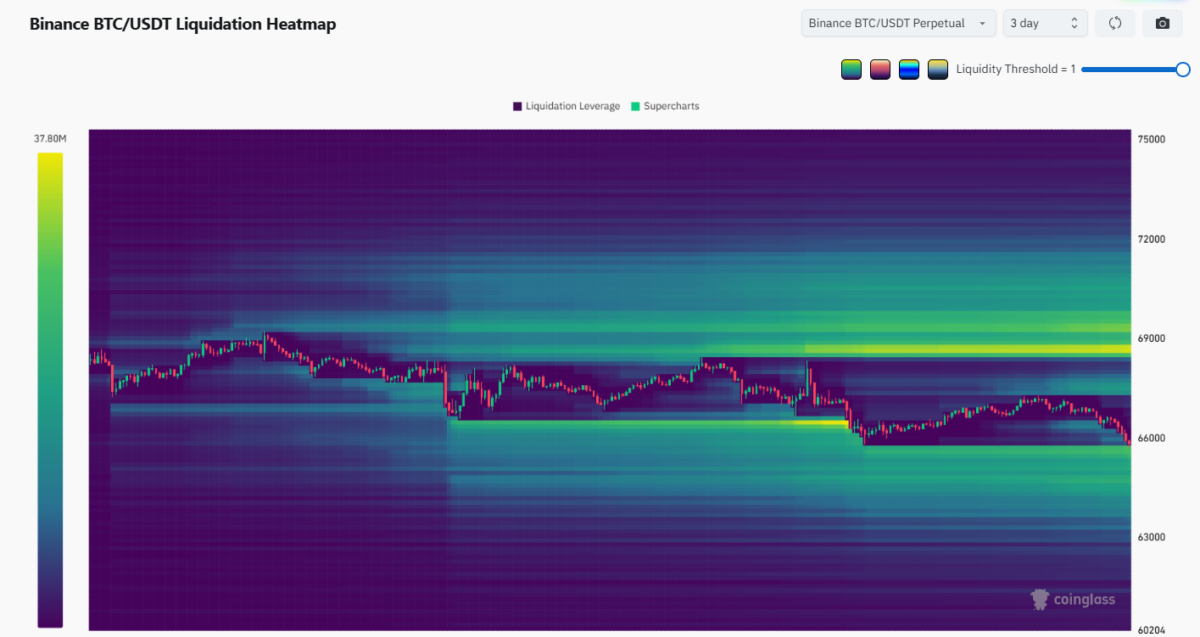
Task: Click the 60204 price axis label
Action: tap(1151, 630)
